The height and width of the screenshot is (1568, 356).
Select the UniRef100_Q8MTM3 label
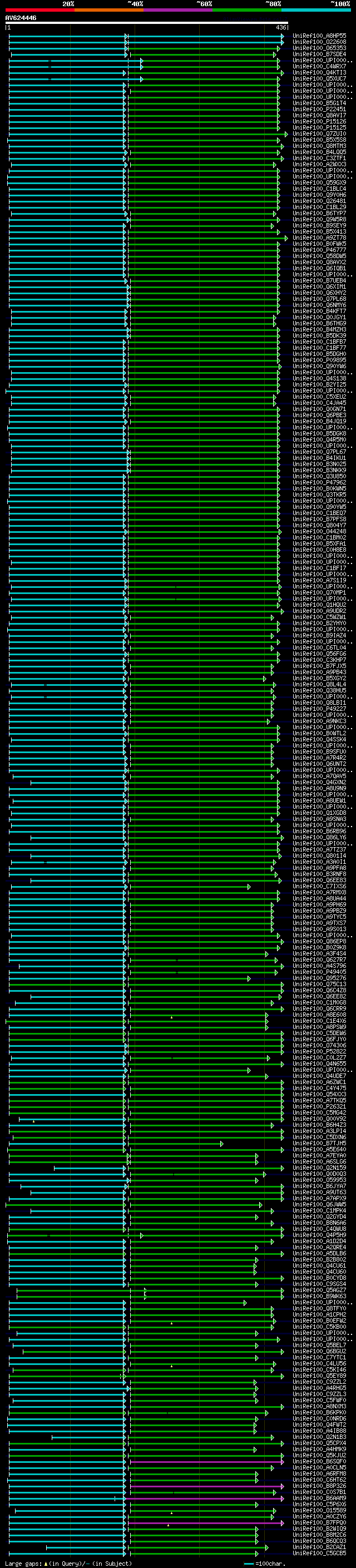point(319,146)
